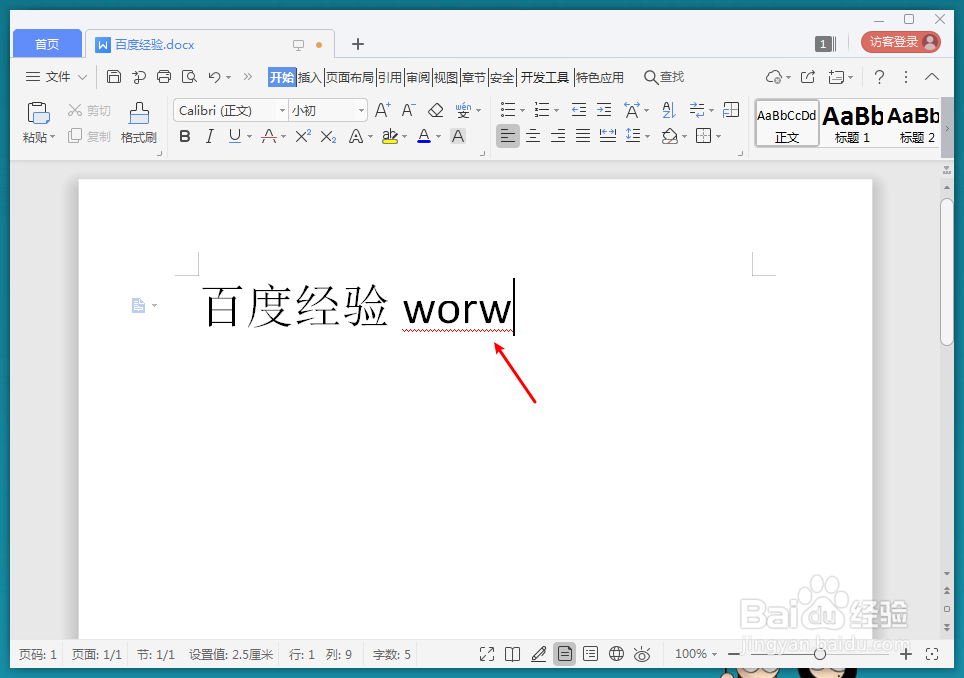Click the zoom slider handle

click(820, 654)
